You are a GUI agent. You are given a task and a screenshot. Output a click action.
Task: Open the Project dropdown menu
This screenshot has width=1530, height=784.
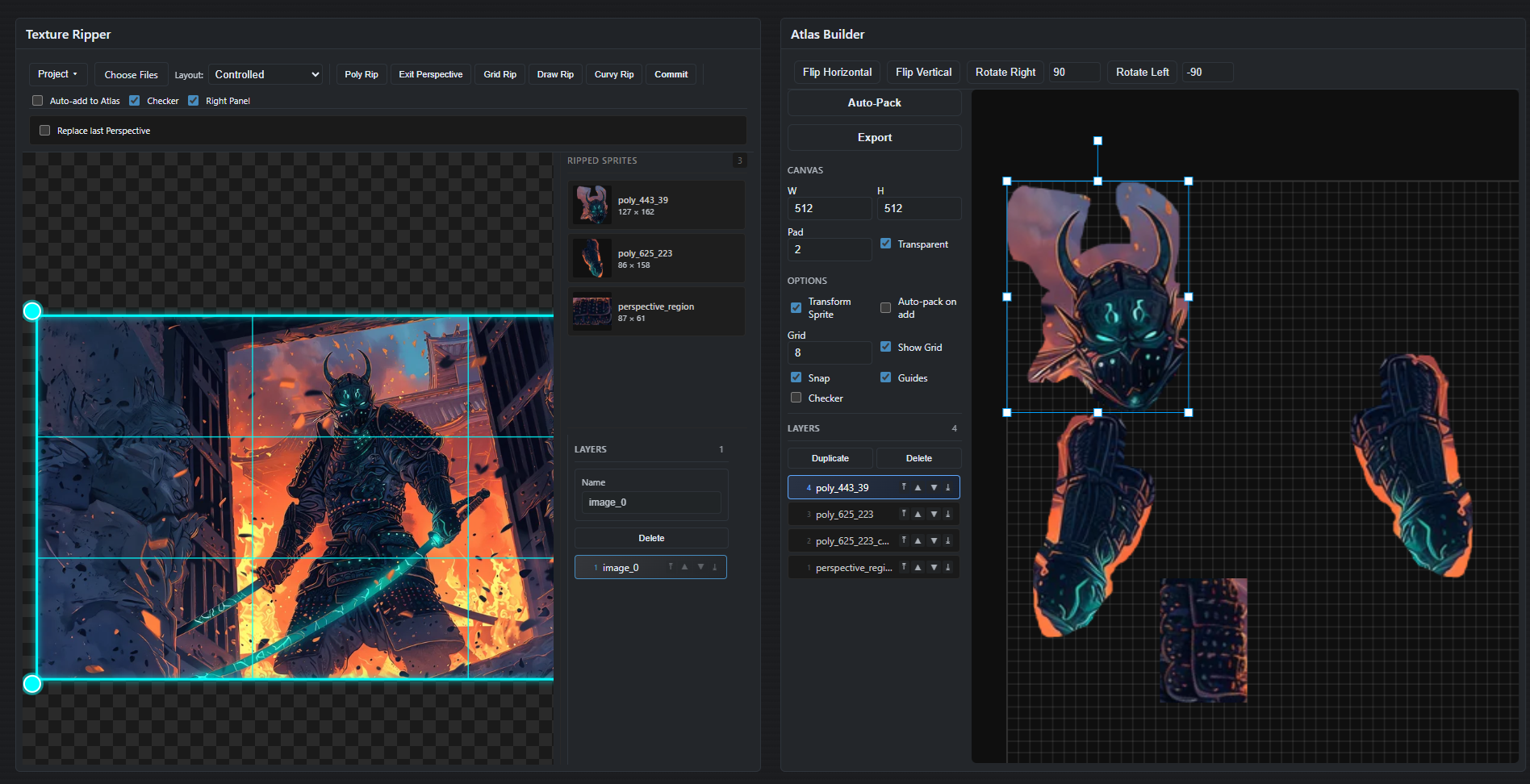point(57,74)
